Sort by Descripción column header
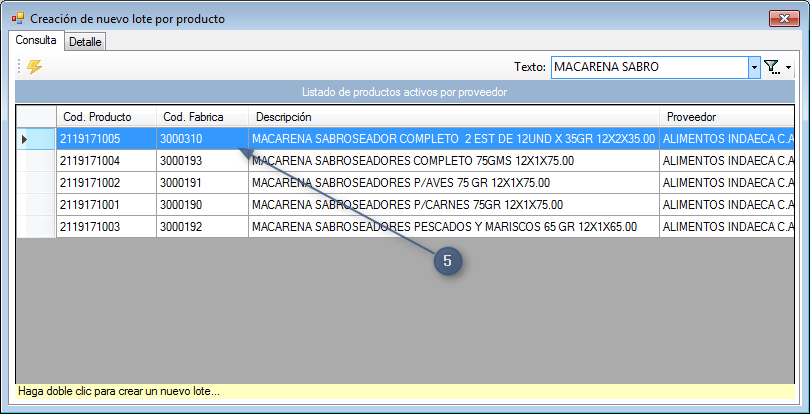The image size is (810, 414). pos(454,117)
